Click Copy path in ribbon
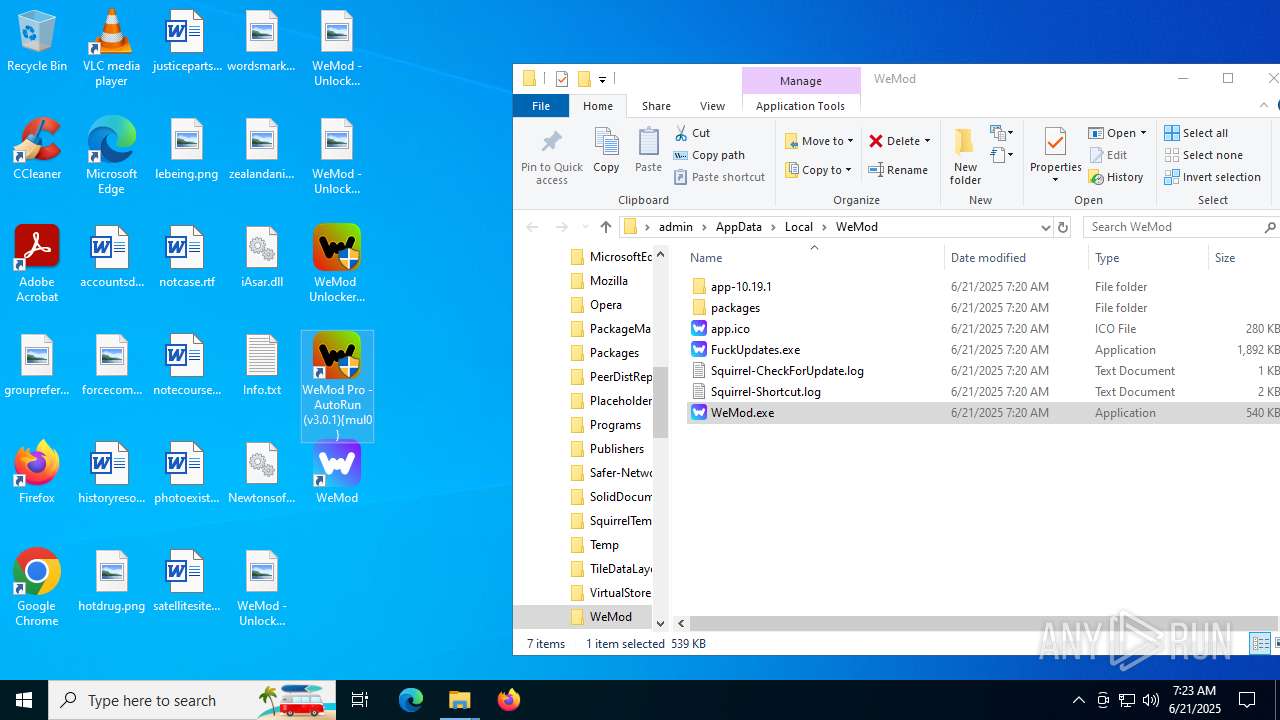1280x720 pixels. (709, 155)
